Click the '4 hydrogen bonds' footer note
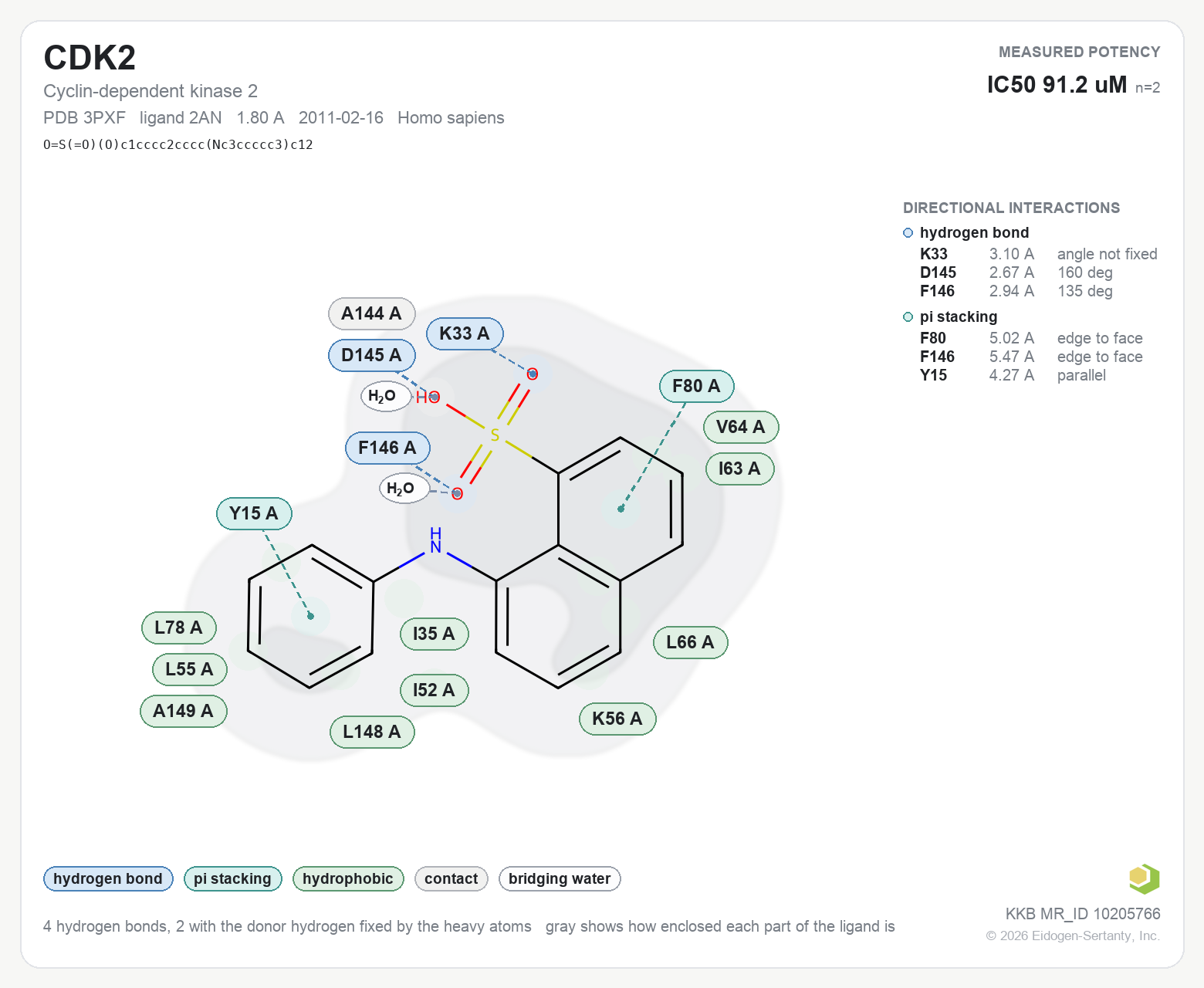The width and height of the screenshot is (1204, 988). (287, 926)
